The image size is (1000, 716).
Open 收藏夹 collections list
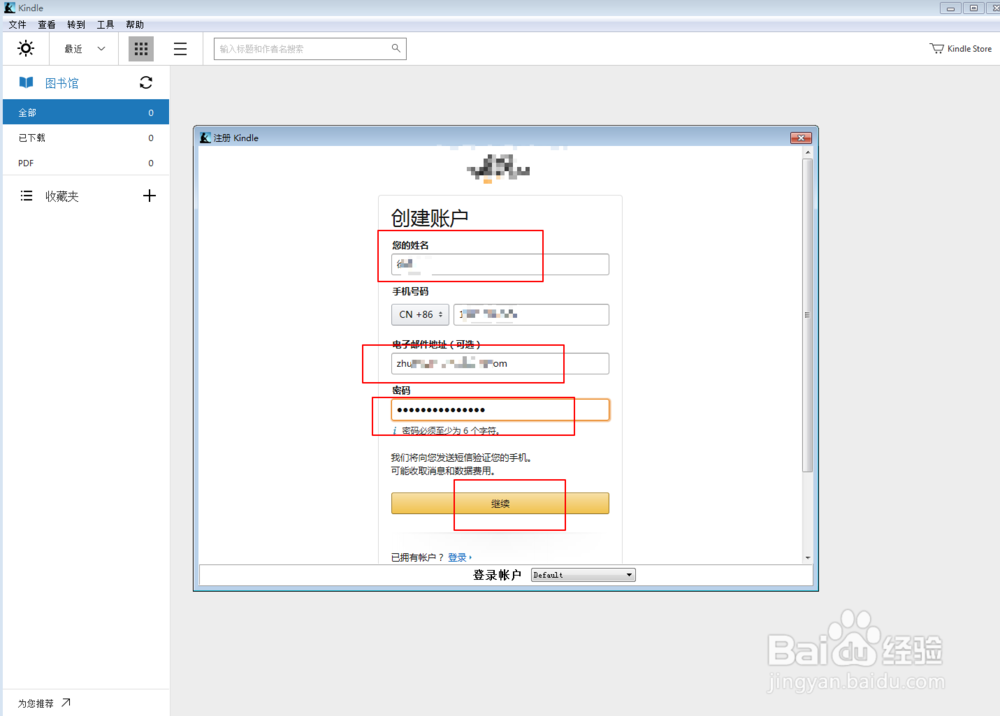coord(61,196)
